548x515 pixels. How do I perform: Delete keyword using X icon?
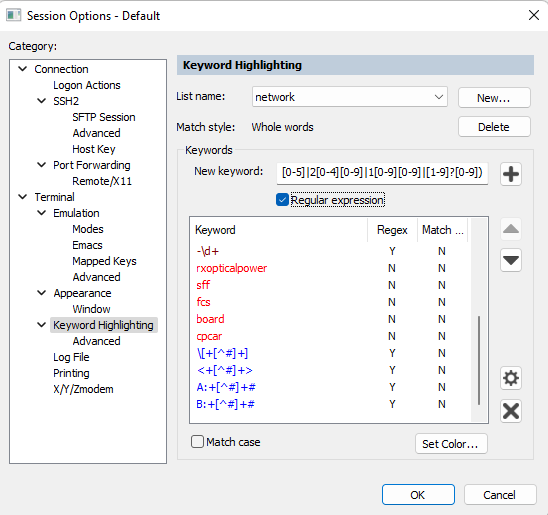click(x=511, y=411)
